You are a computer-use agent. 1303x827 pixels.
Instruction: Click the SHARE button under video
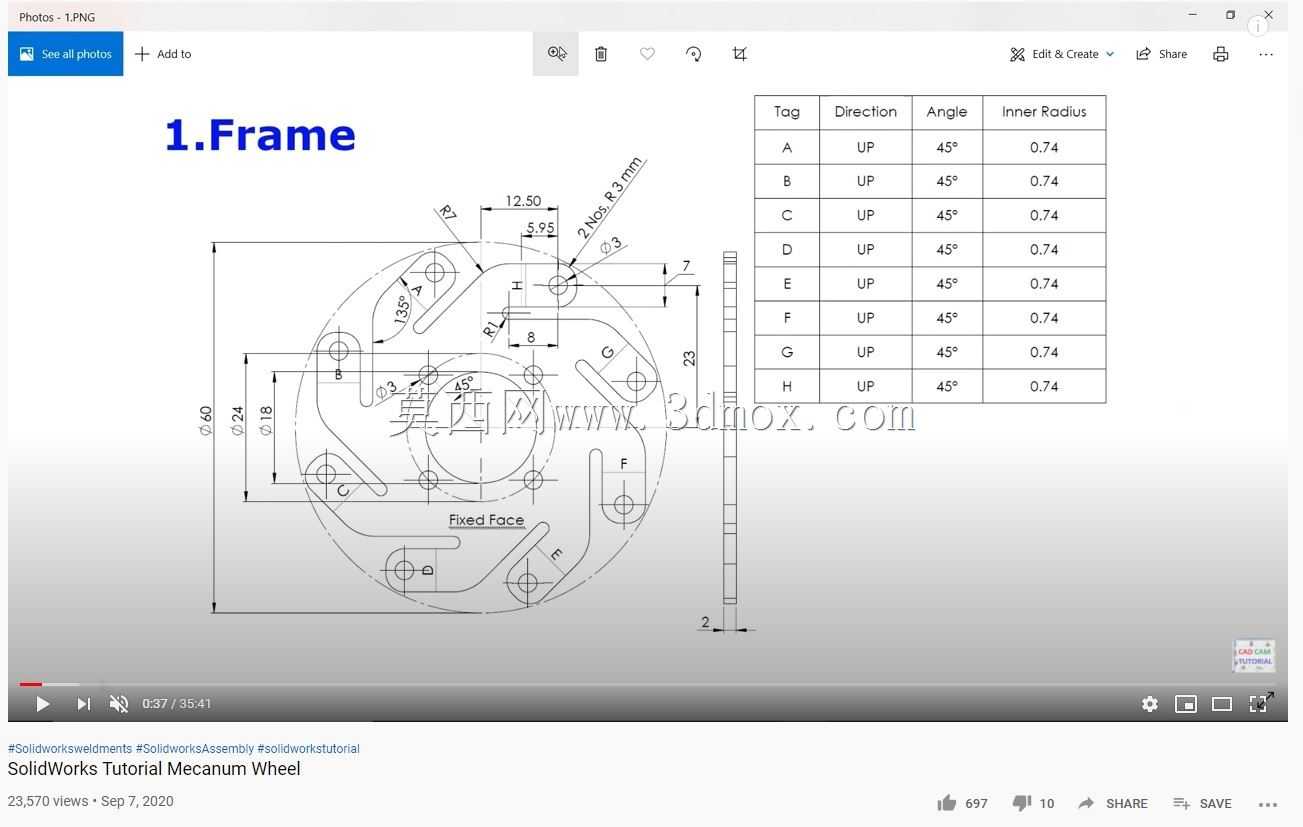point(1112,803)
